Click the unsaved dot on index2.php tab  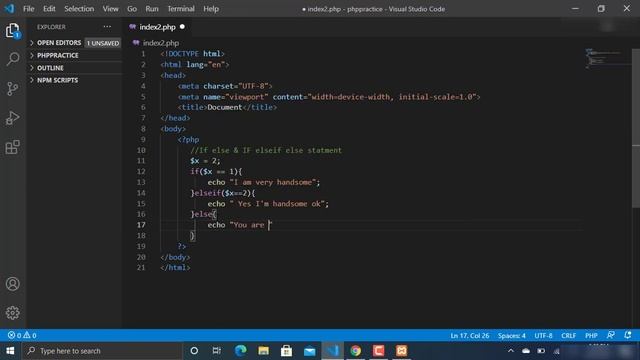pyautogui.click(x=182, y=27)
